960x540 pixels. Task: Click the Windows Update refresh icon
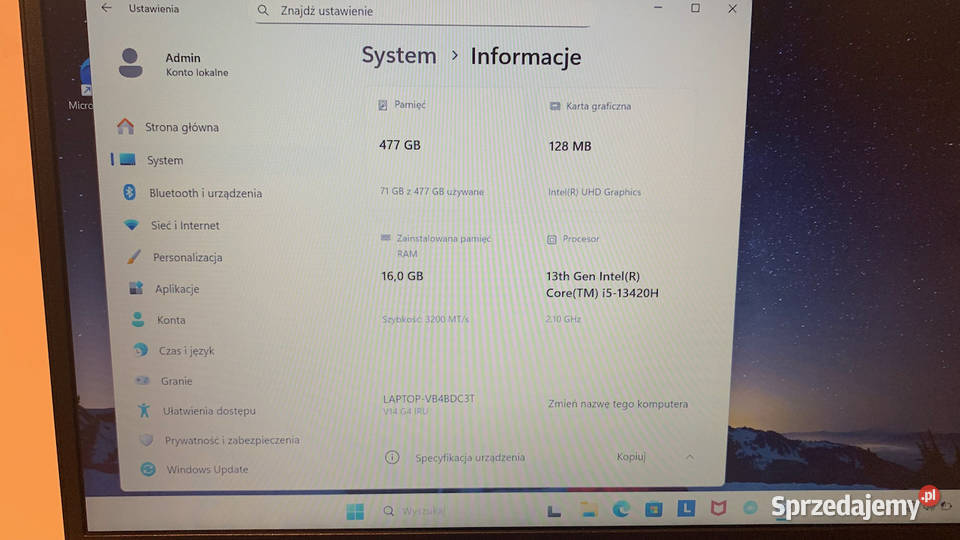coord(148,469)
